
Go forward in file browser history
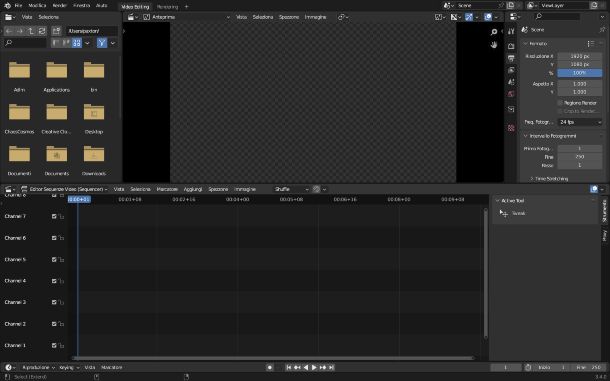(19, 31)
